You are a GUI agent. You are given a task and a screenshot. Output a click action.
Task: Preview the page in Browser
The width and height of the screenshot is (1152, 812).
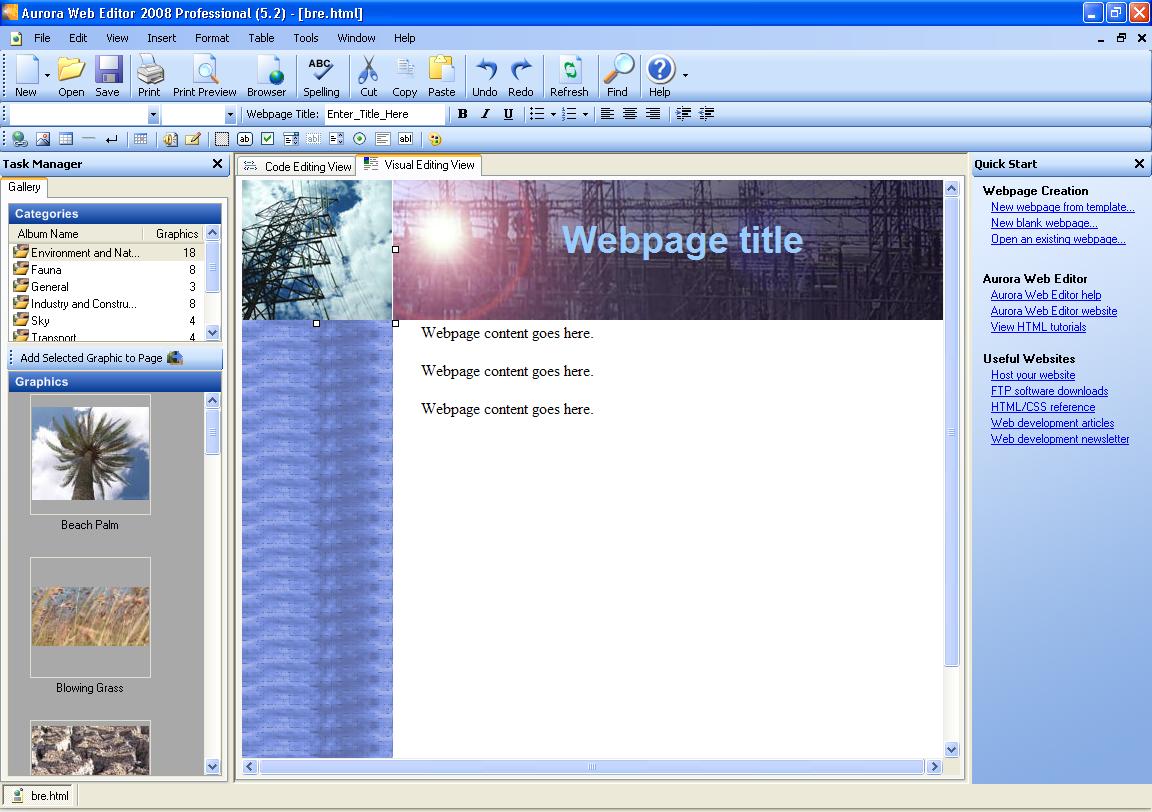(x=267, y=76)
